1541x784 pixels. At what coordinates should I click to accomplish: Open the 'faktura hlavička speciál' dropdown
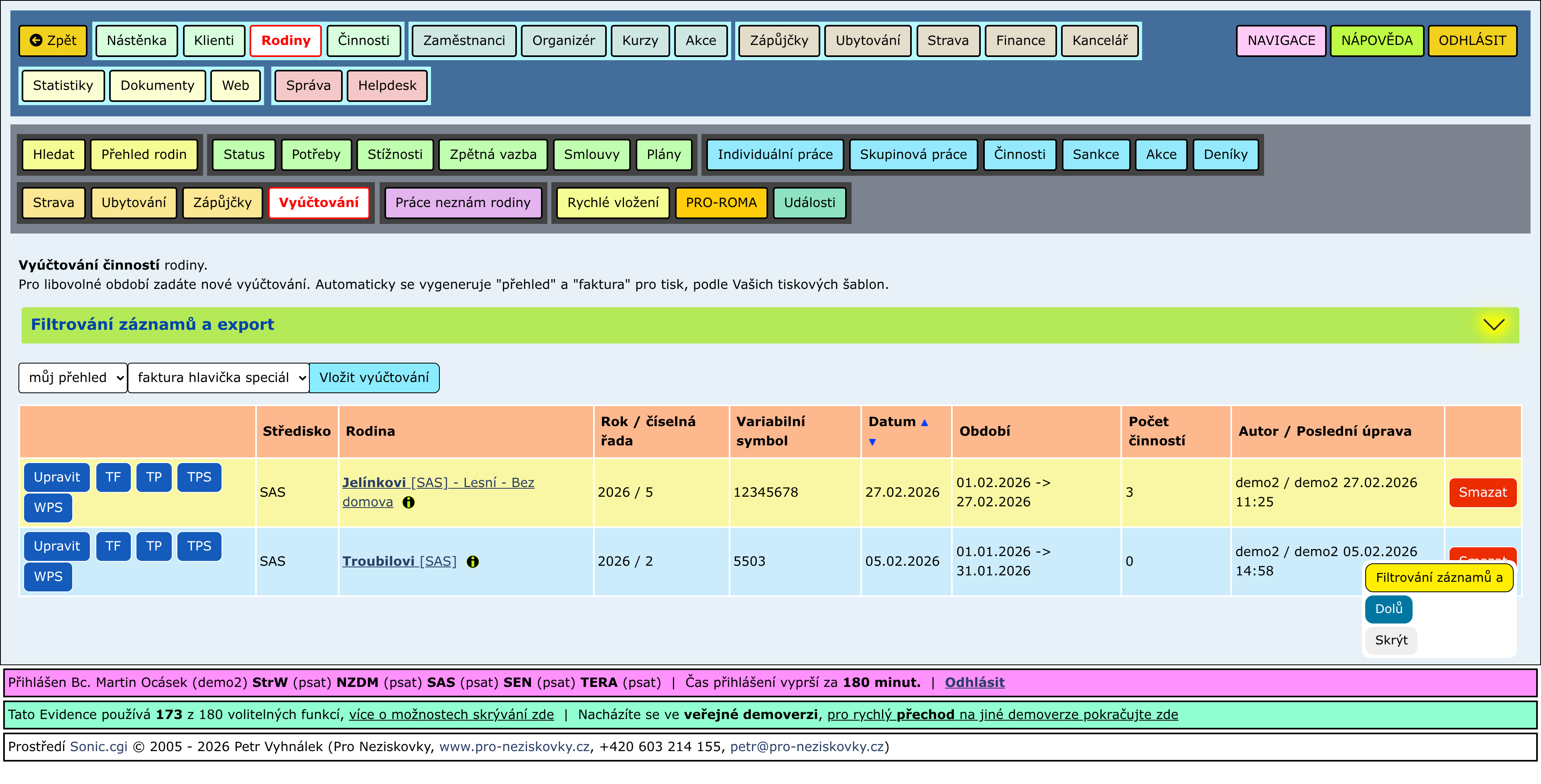pyautogui.click(x=219, y=378)
